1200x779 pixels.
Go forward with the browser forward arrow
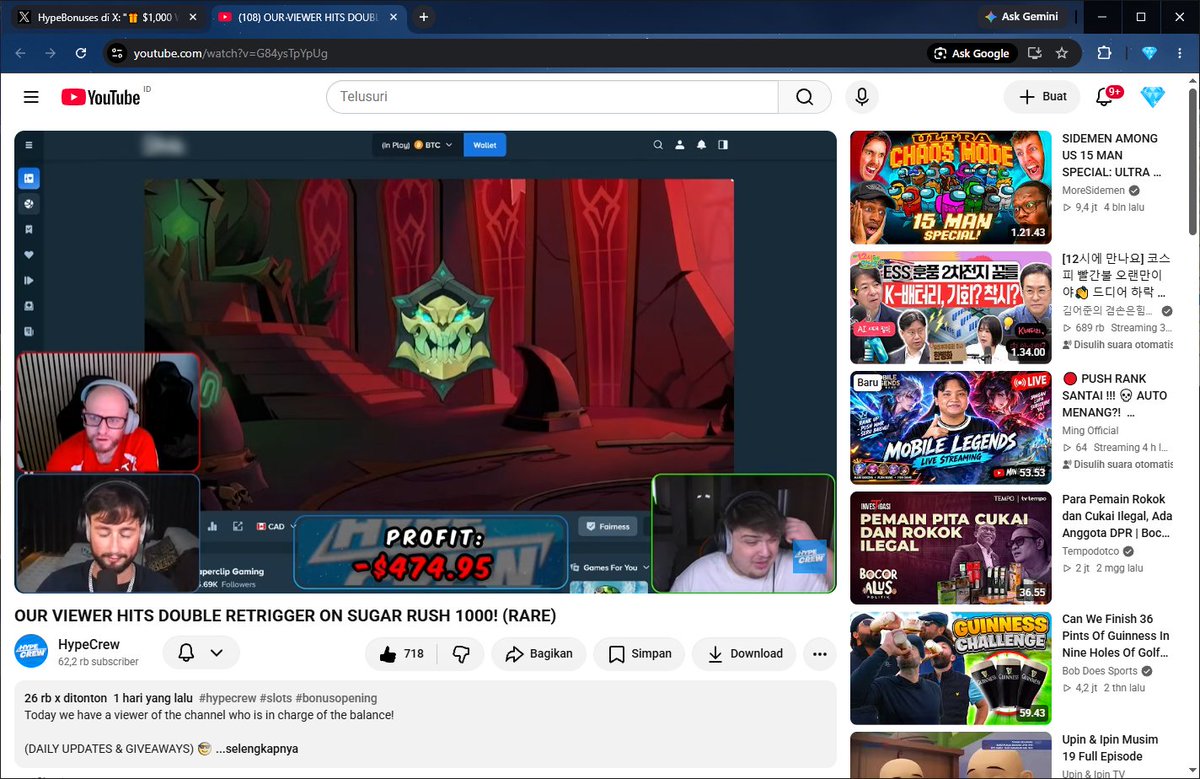(x=50, y=53)
